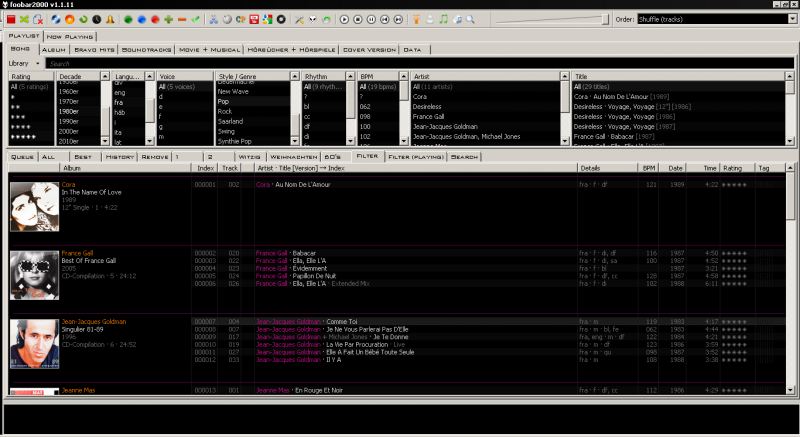Open the Weihnachten playlist tab
The image size is (800, 437).
tap(293, 157)
